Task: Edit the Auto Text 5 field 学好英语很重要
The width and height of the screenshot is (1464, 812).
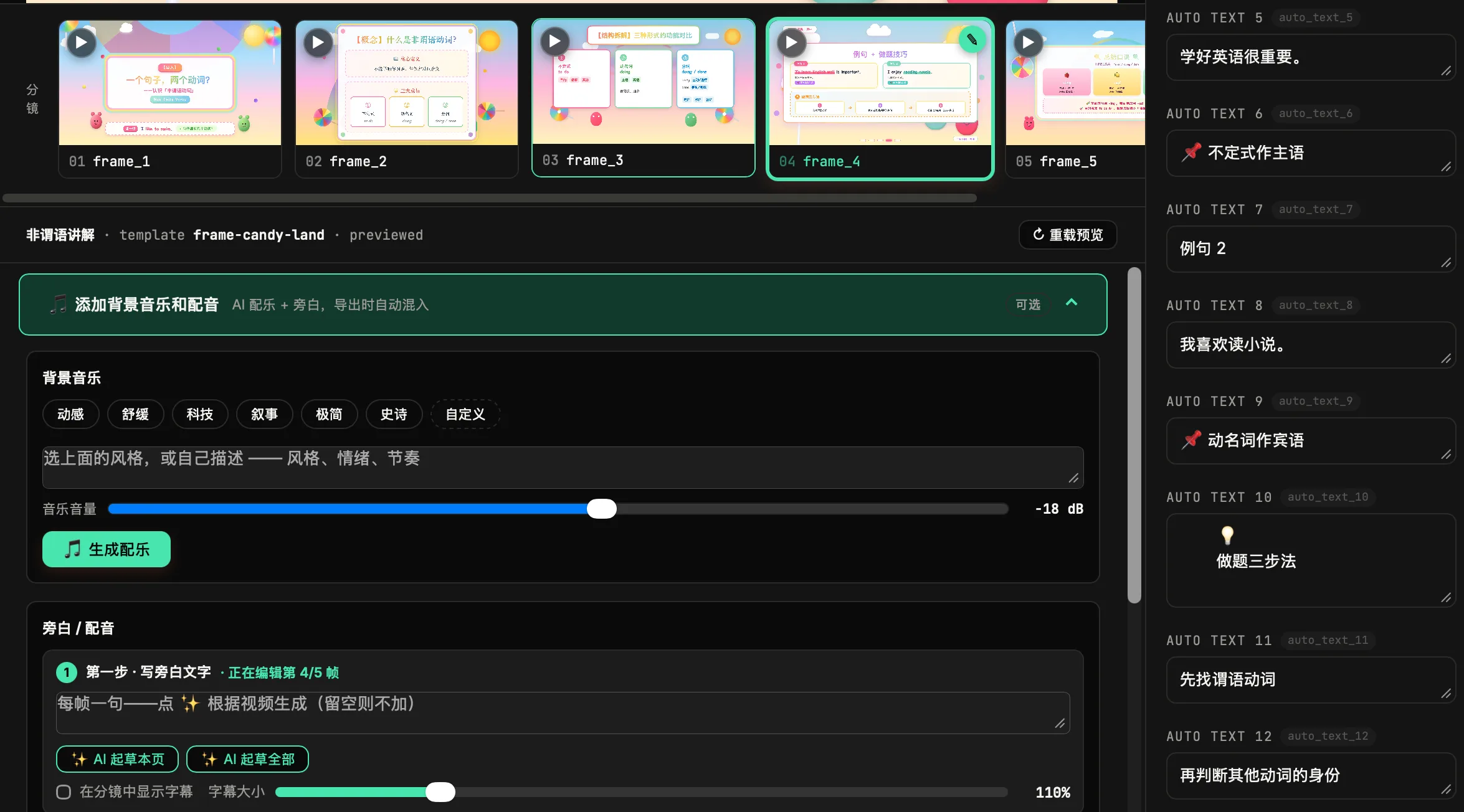Action: click(1311, 57)
